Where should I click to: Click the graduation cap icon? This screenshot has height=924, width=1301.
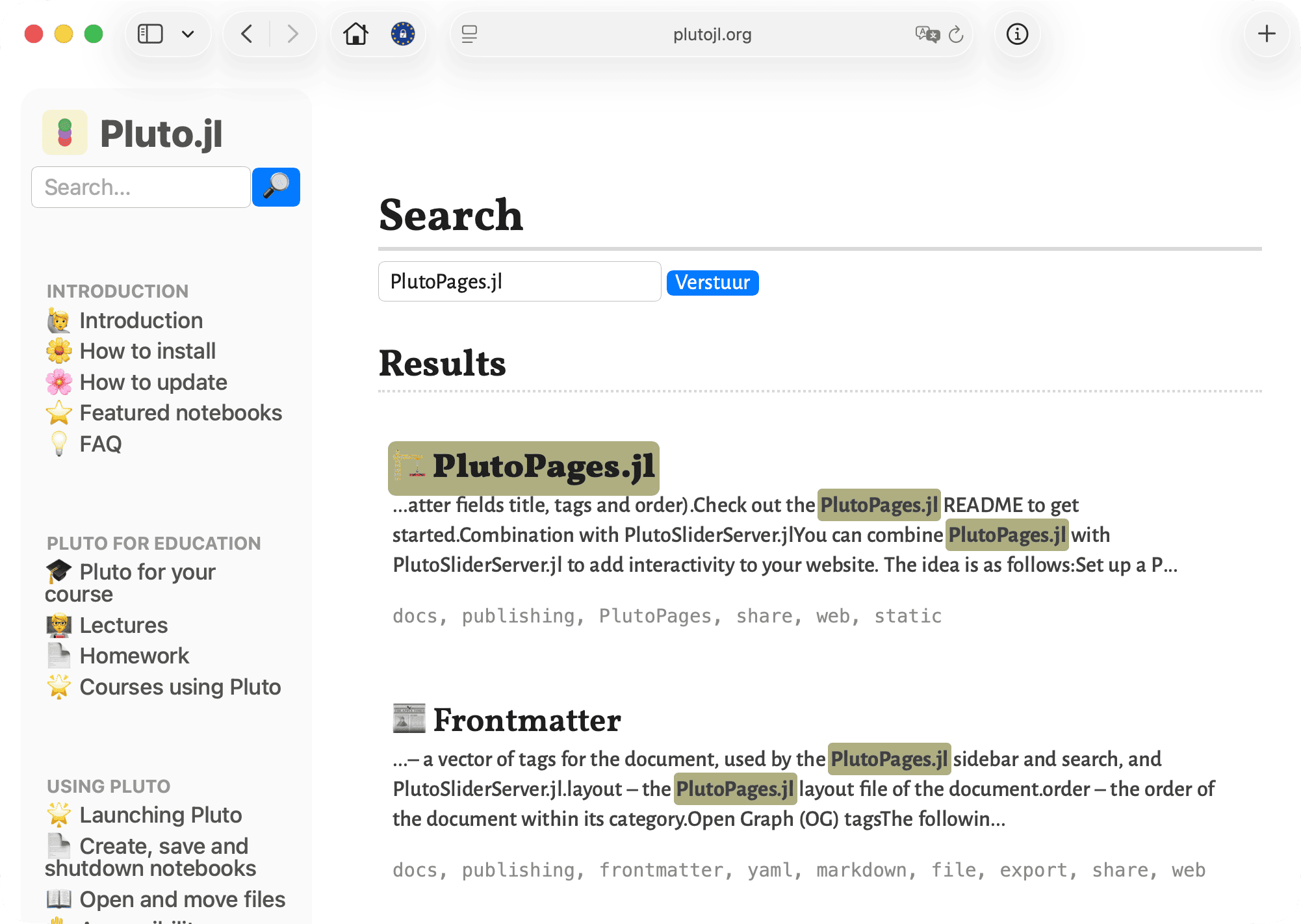point(59,571)
